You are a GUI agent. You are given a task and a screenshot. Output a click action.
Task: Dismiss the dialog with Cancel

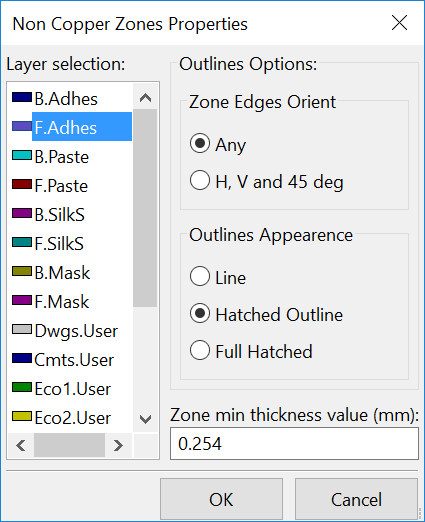356,499
